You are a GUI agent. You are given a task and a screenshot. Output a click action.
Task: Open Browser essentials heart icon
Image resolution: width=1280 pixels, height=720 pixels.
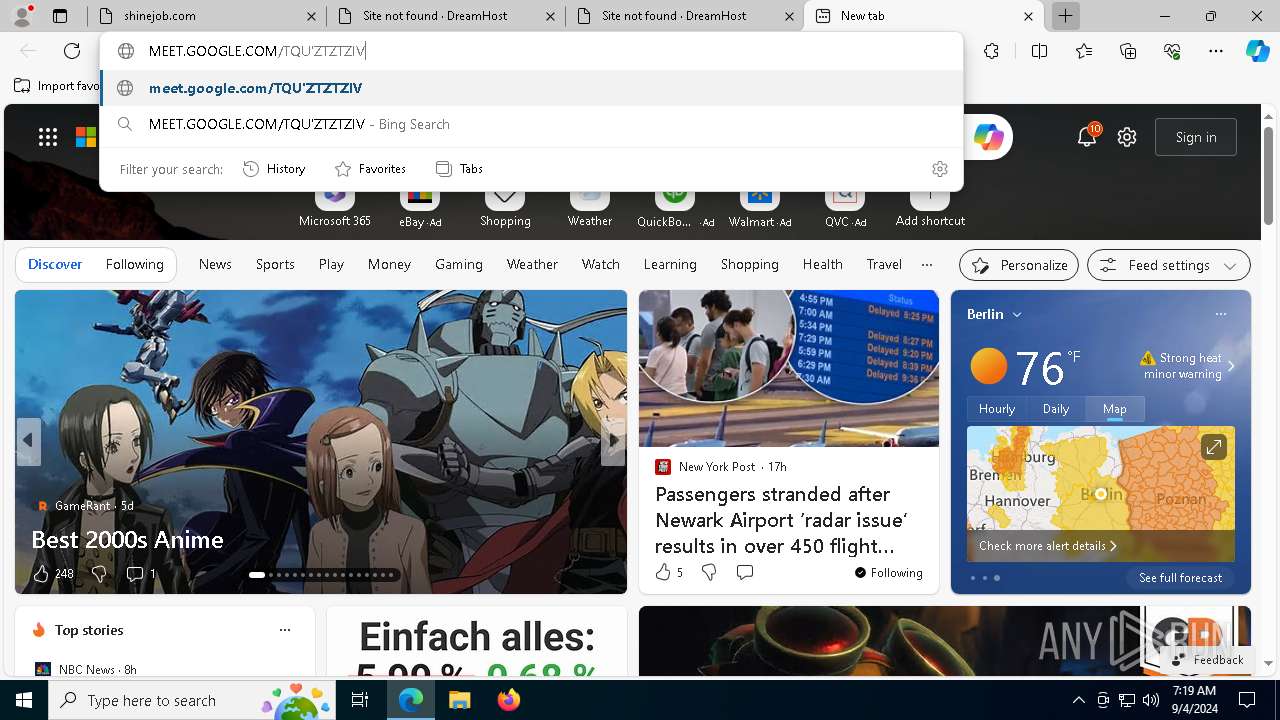[x=1172, y=51]
